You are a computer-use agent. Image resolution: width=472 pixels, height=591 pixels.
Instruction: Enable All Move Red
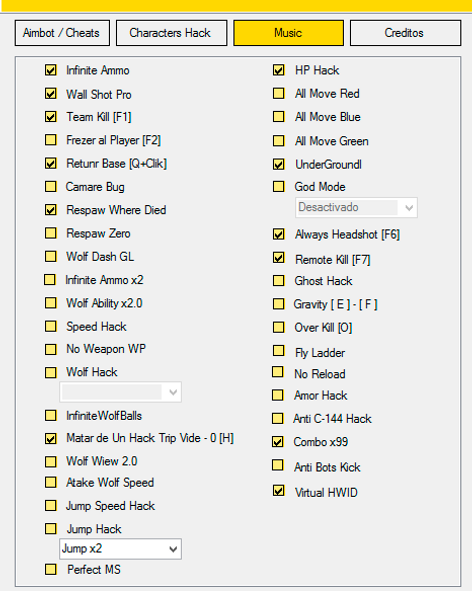tap(279, 93)
